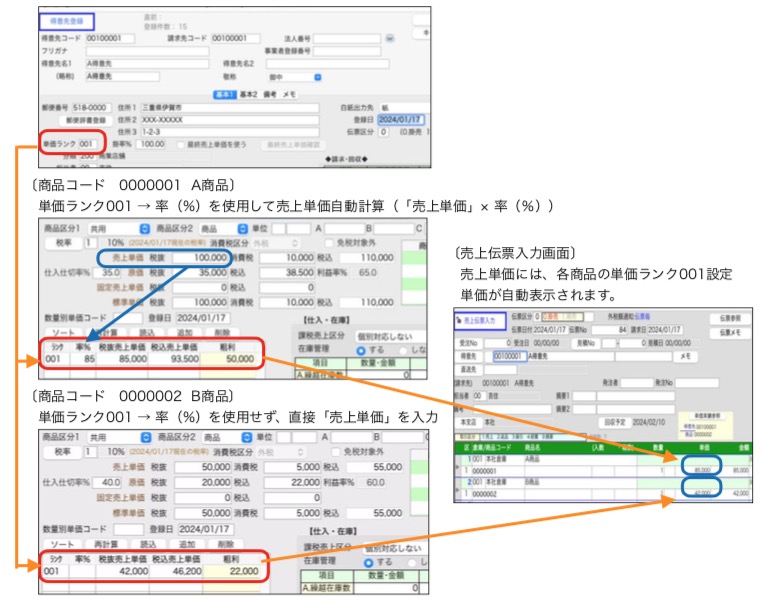
Task: Click the 得意先 button in sales slip
Action: click(469, 355)
